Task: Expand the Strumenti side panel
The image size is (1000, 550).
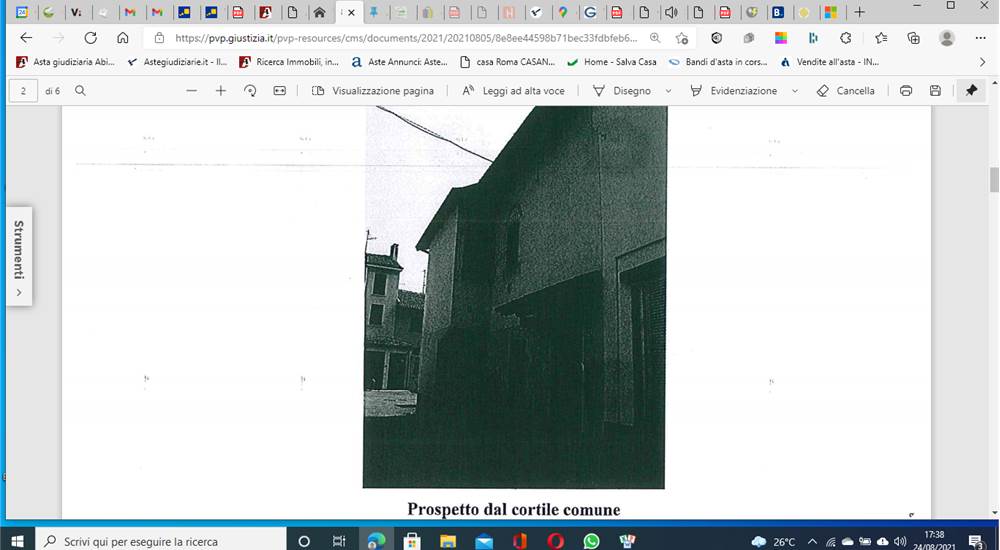Action: pyautogui.click(x=19, y=257)
